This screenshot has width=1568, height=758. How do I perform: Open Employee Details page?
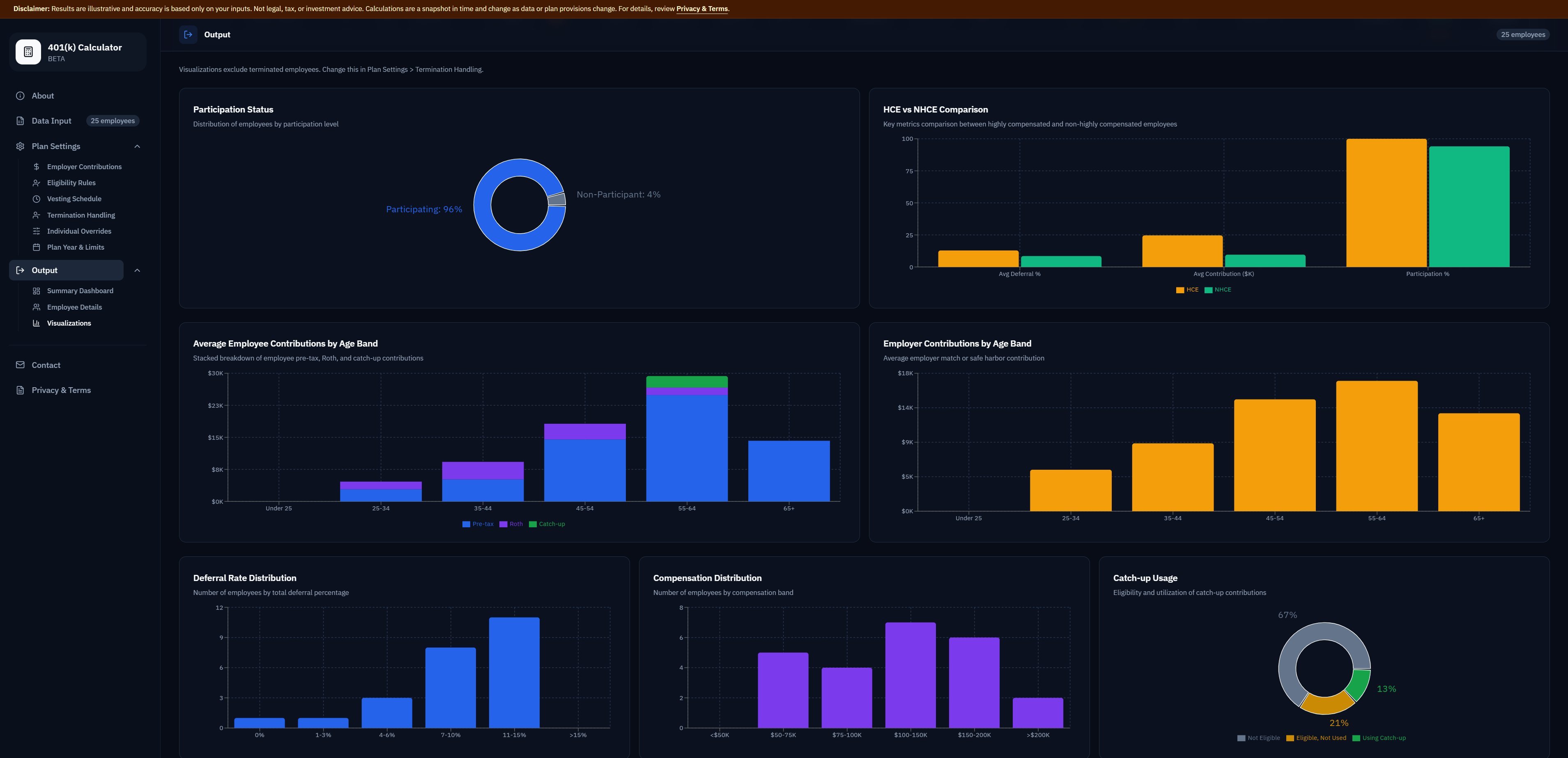pos(74,308)
